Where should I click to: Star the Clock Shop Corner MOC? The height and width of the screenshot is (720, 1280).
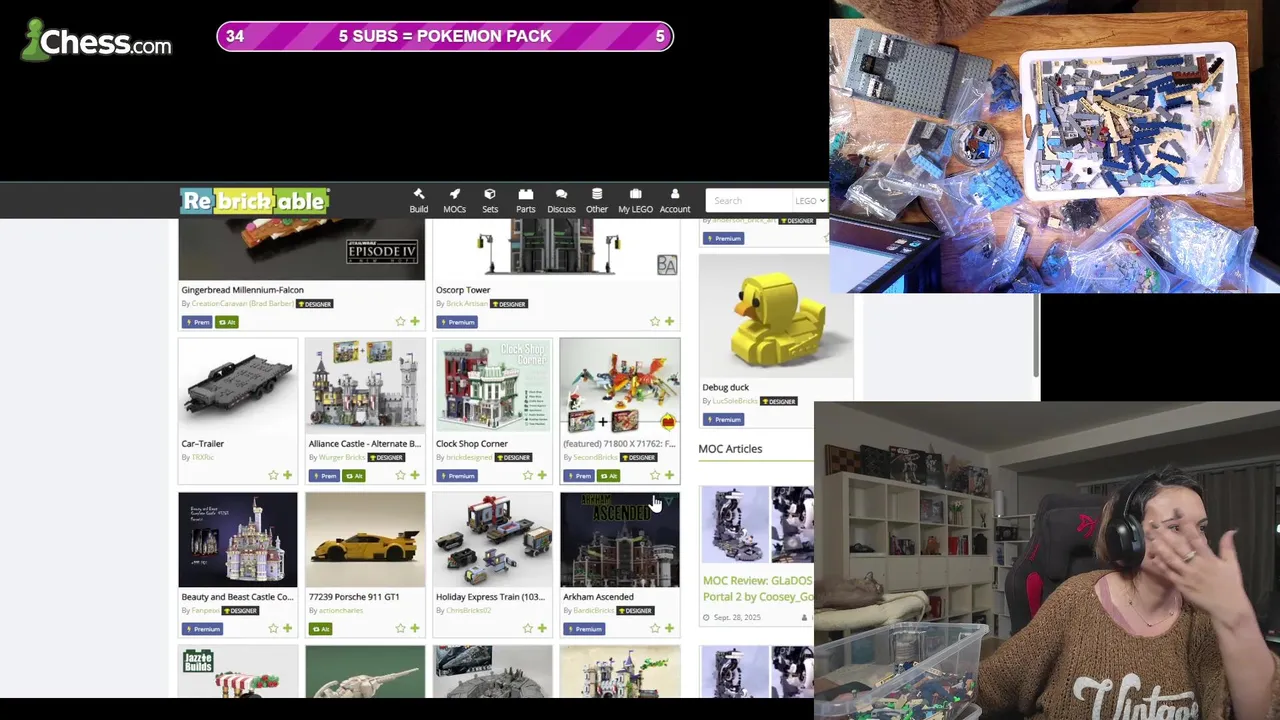pyautogui.click(x=527, y=476)
